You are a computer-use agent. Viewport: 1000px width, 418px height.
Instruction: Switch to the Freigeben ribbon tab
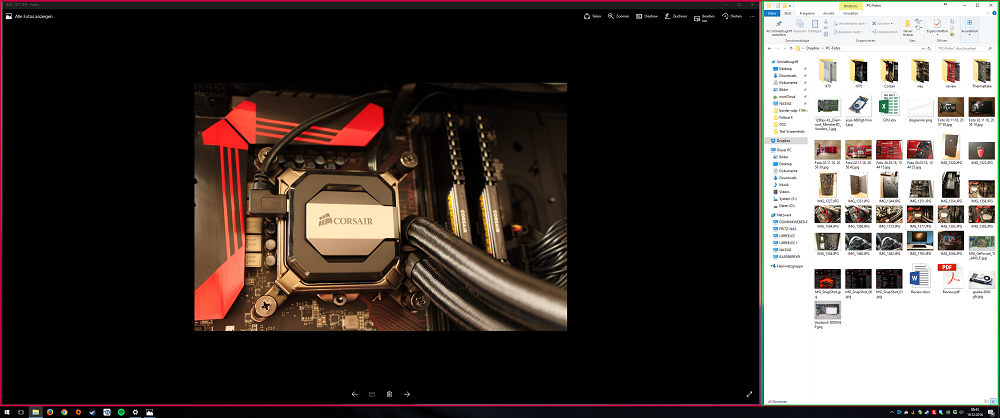[x=807, y=13]
